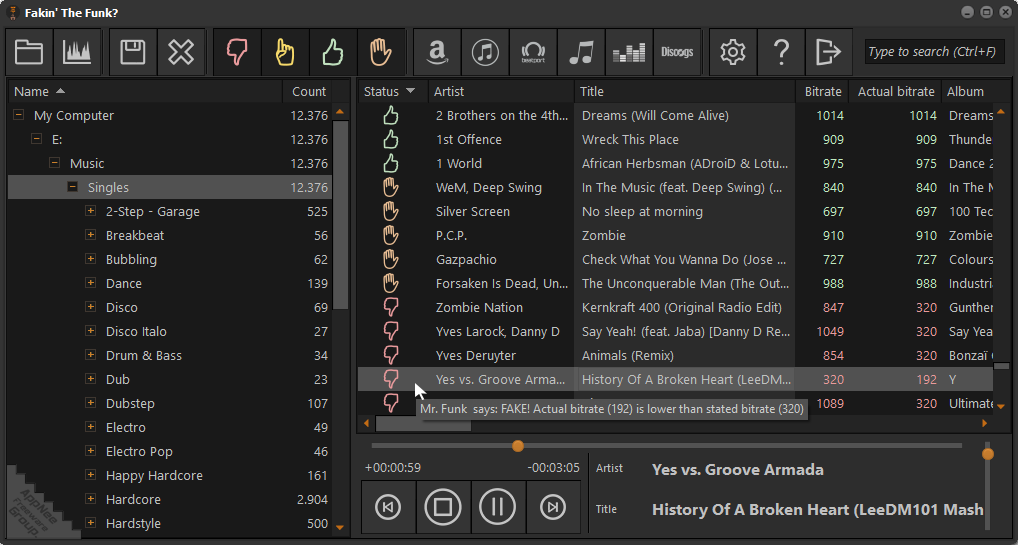Skip to the next track

coord(552,507)
